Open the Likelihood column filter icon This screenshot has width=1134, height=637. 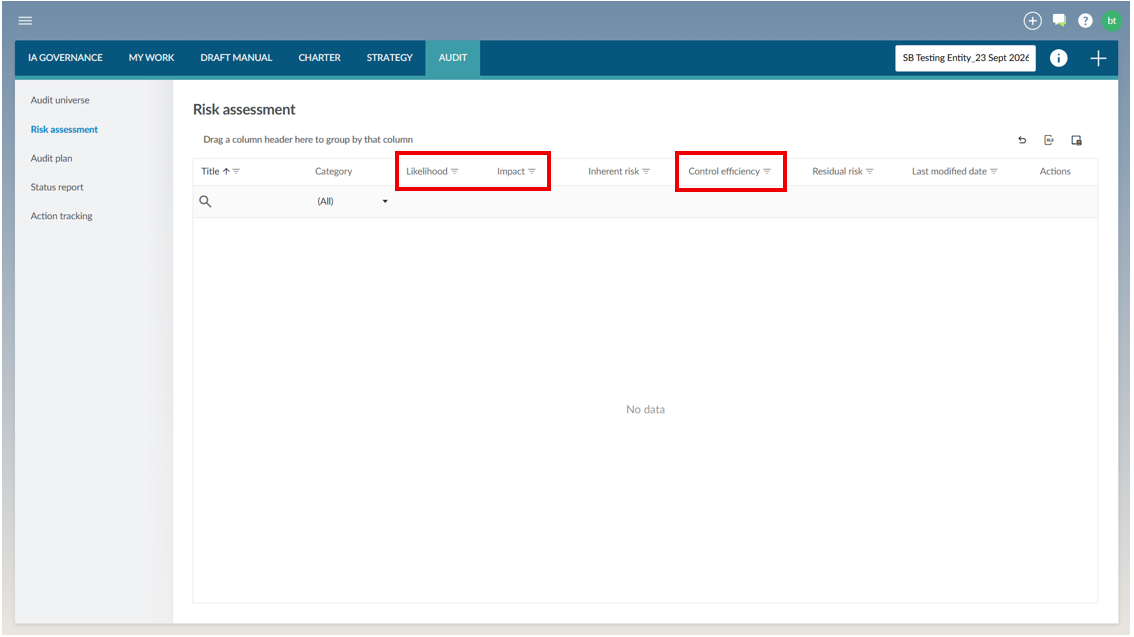tap(455, 171)
